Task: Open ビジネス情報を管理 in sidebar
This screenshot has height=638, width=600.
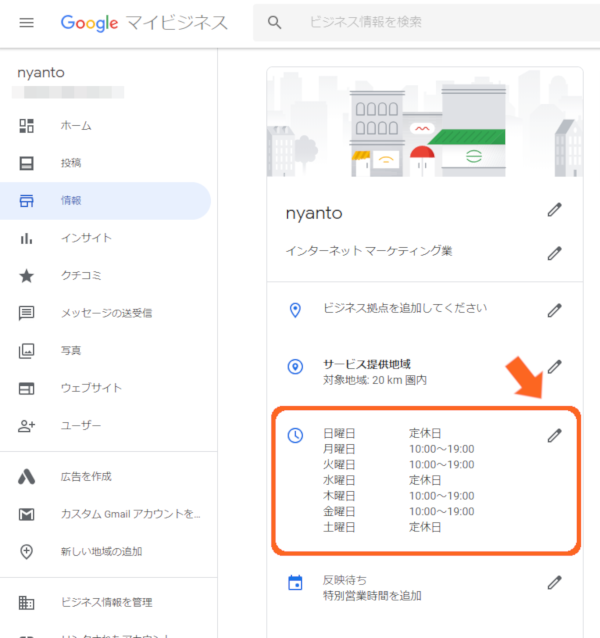Action: [x=105, y=603]
